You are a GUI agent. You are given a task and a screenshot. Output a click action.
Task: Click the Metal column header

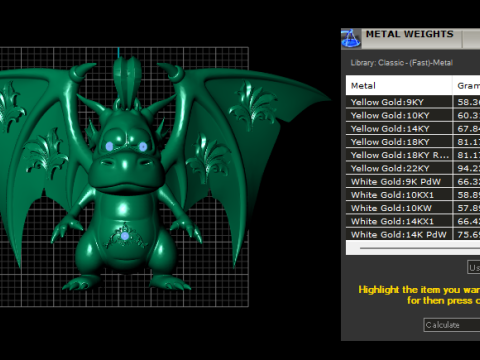click(399, 85)
